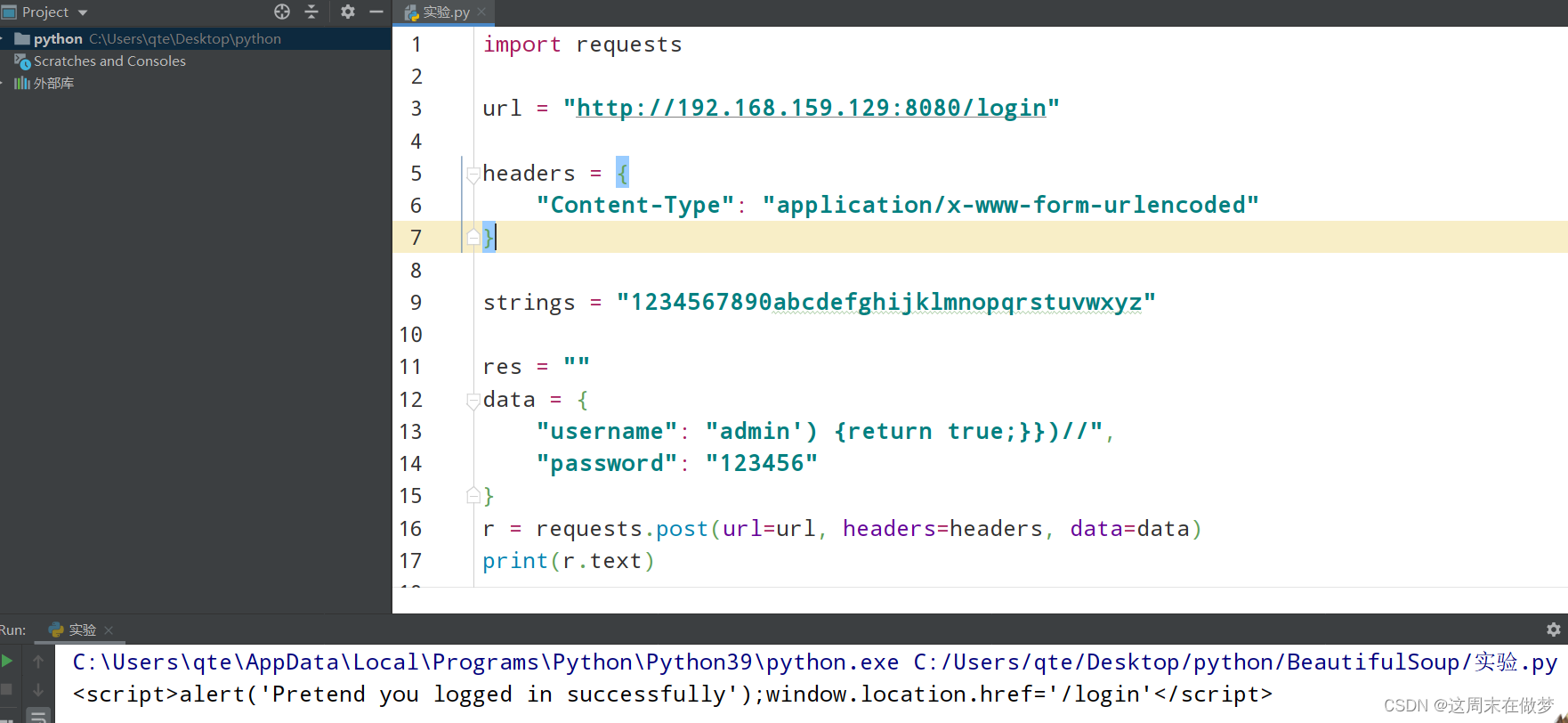Screen dimensions: 1568x723
Task: Click the Python file icon on the 实验.py tab
Action: point(411,12)
